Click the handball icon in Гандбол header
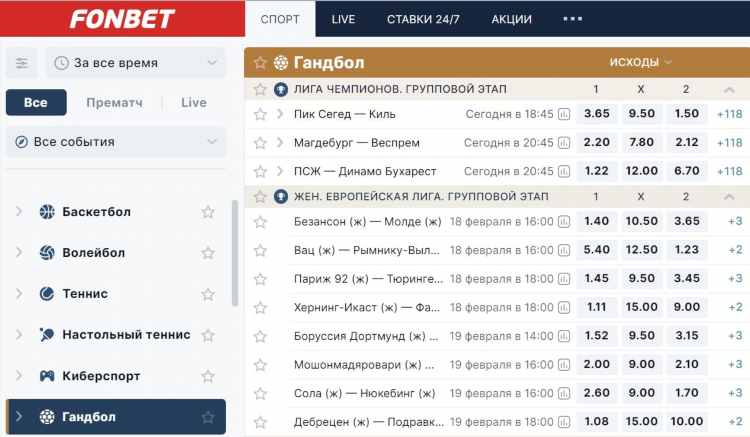 (x=281, y=63)
